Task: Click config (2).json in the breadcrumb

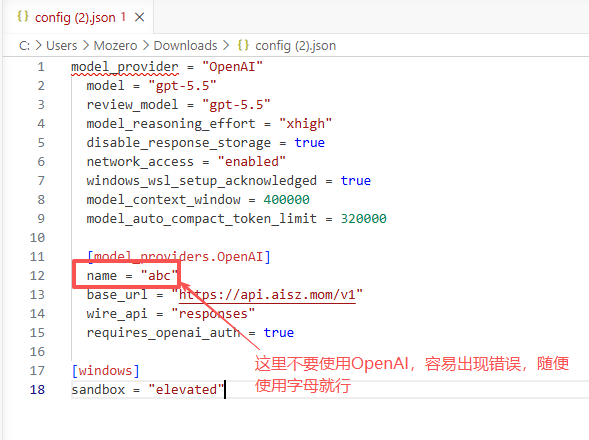Action: pyautogui.click(x=296, y=46)
